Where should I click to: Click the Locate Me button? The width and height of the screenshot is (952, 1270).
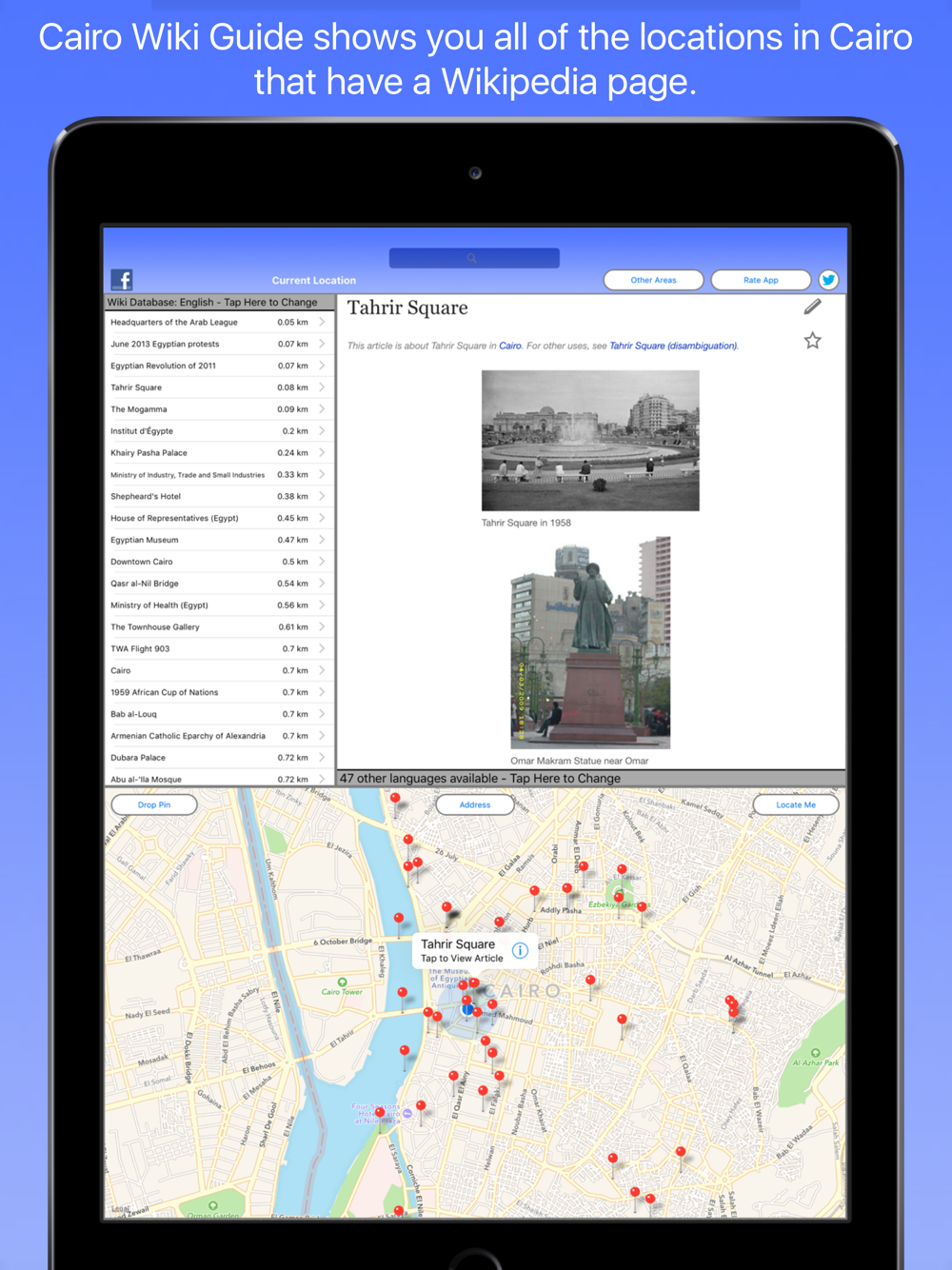pyautogui.click(x=796, y=804)
